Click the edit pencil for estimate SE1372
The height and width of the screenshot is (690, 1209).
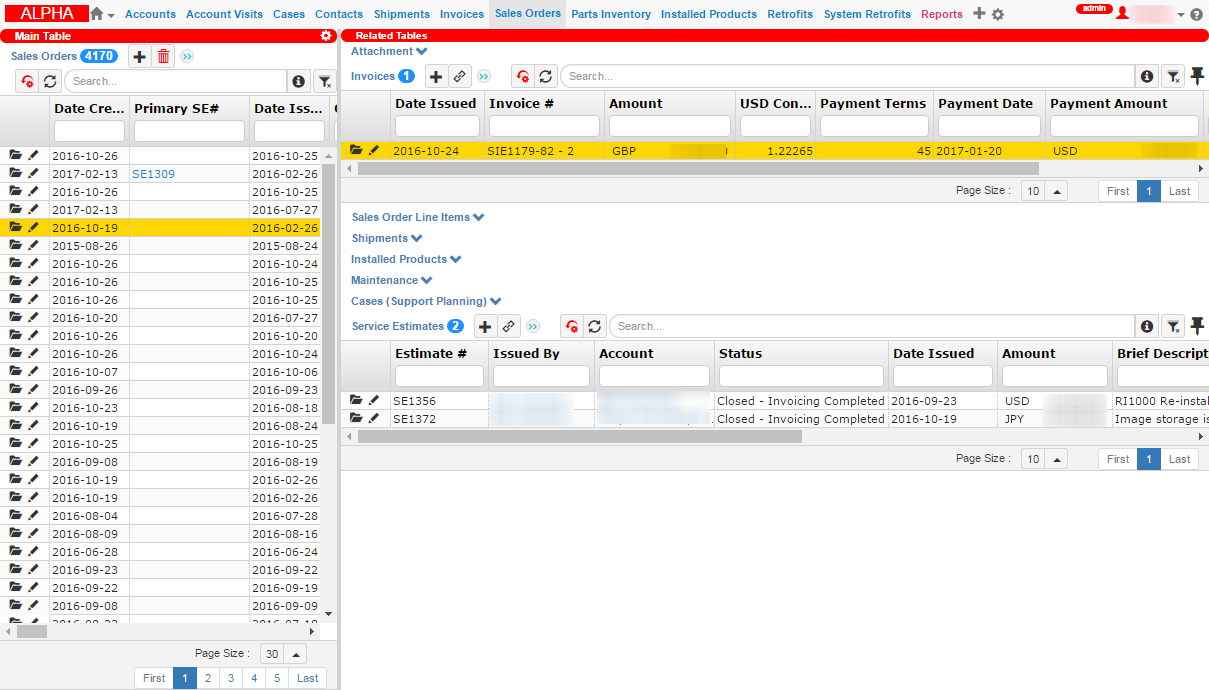click(374, 418)
